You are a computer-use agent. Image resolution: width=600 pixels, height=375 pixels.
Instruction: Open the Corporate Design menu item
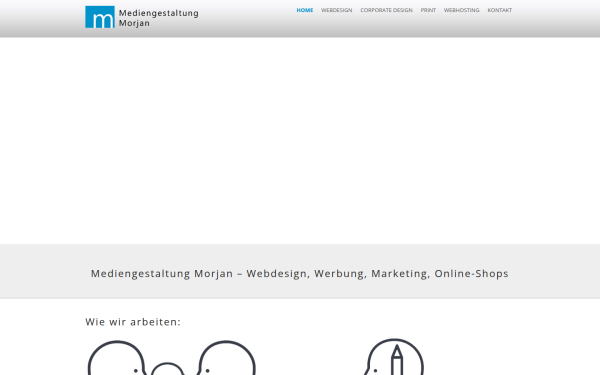(x=386, y=10)
